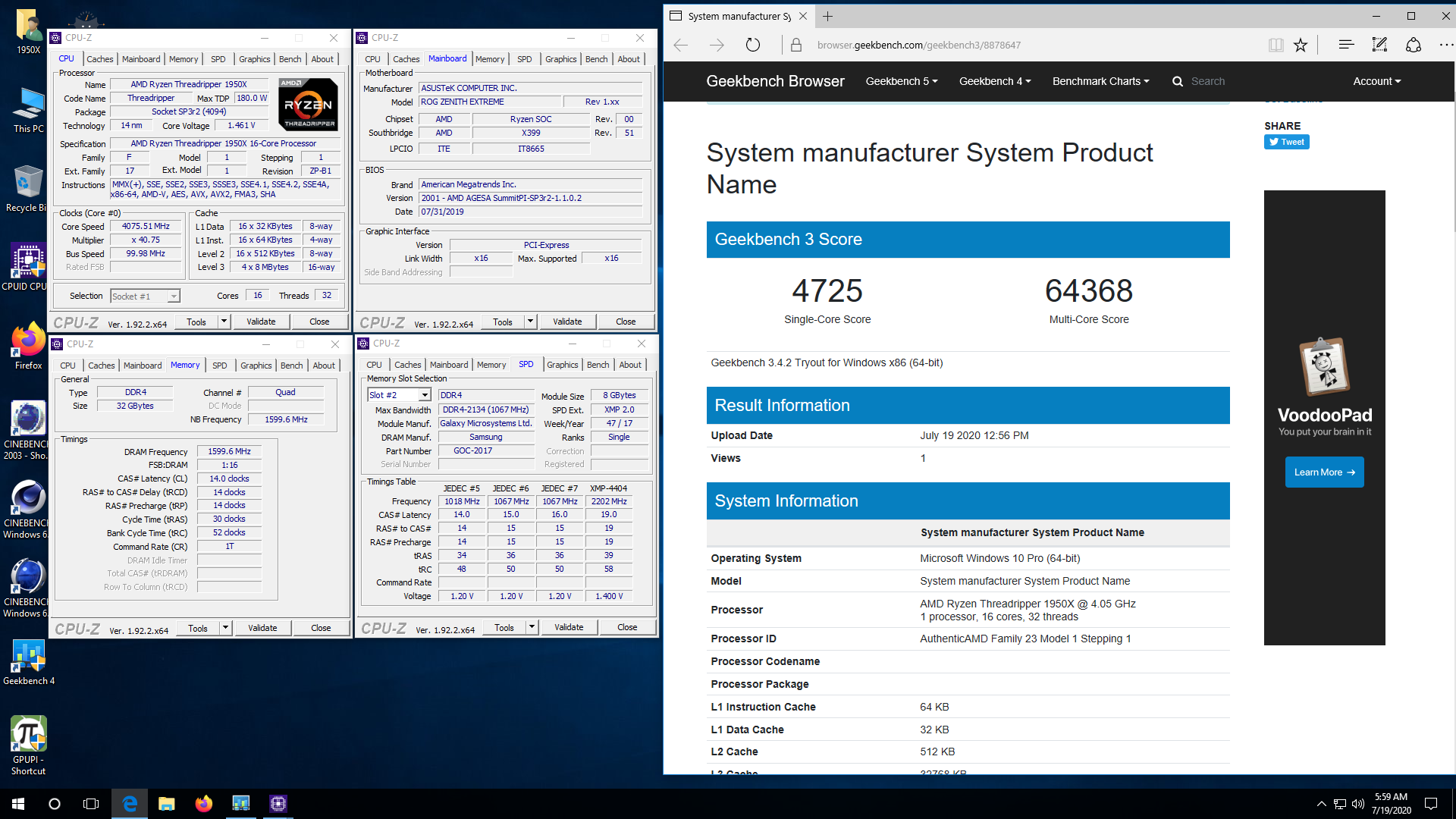Launch Firefox from the desktop

tap(29, 347)
